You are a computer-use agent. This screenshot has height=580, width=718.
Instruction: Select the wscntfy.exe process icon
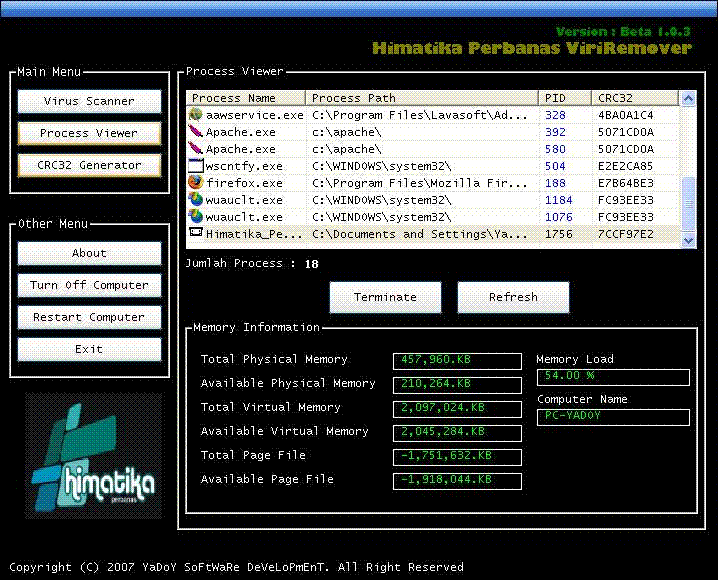196,166
